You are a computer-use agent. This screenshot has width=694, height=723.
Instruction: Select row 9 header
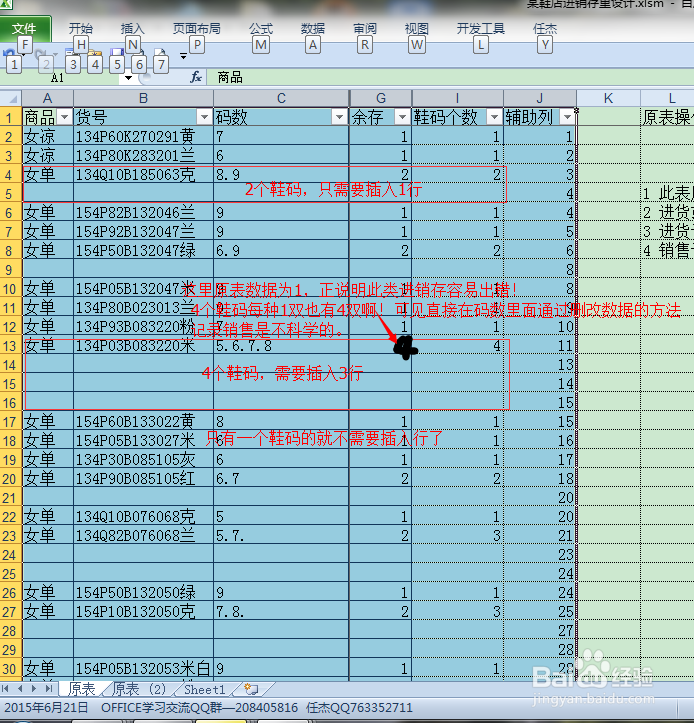coord(11,269)
